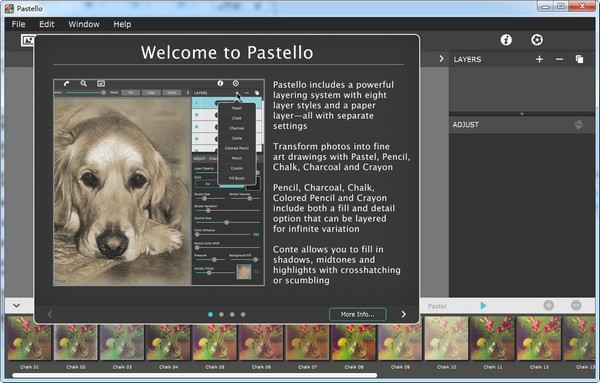This screenshot has width=600, height=383.
Task: Add a new layer with the plus icon
Action: pos(539,59)
